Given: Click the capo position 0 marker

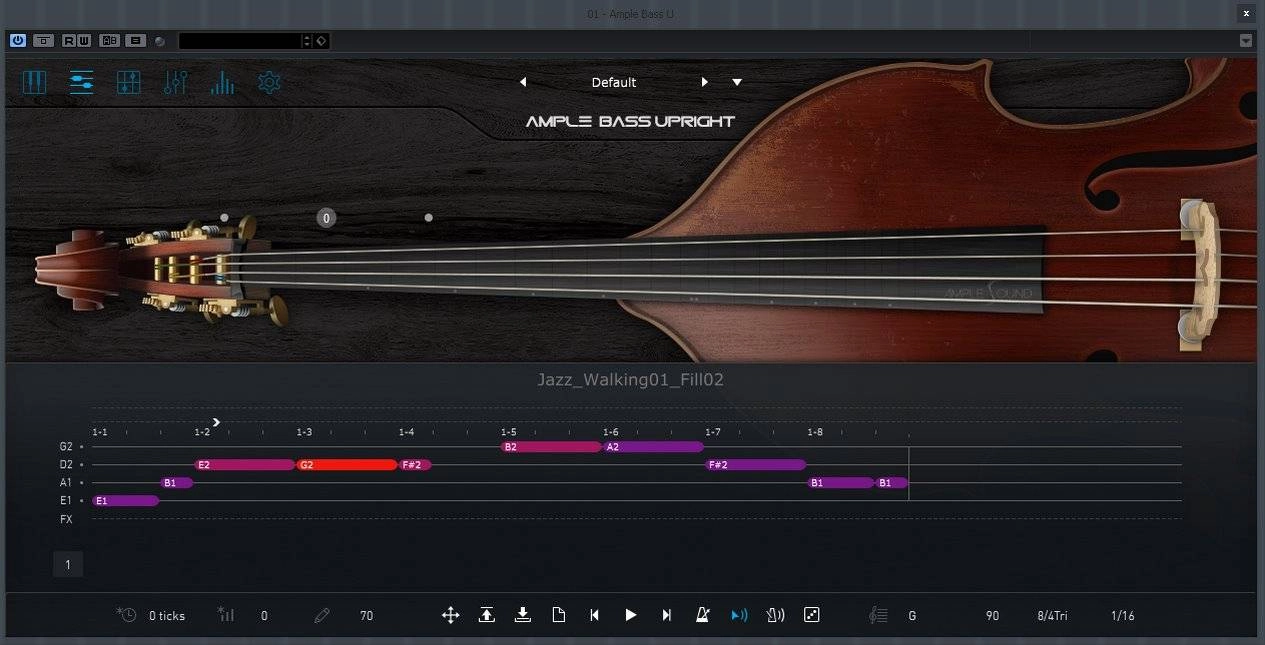Looking at the screenshot, I should click(326, 217).
